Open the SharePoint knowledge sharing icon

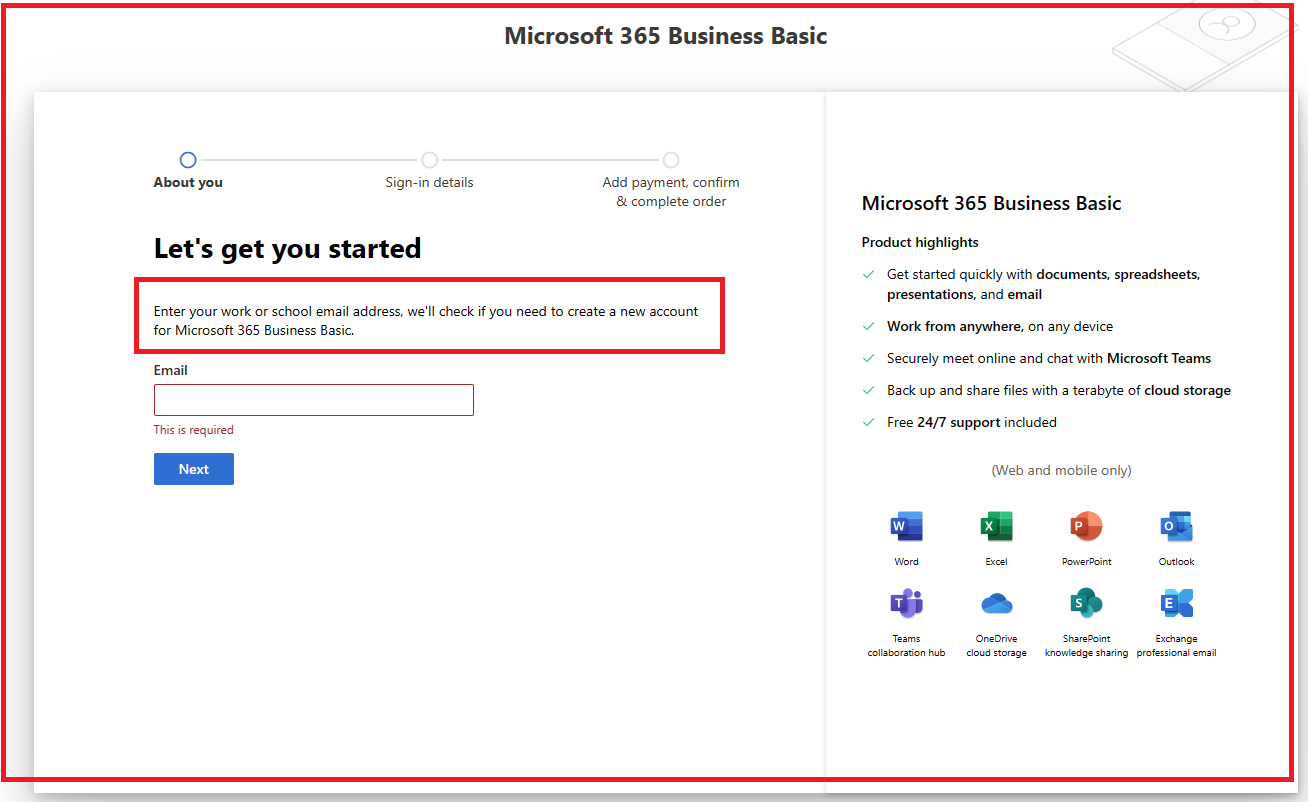pyautogui.click(x=1086, y=602)
